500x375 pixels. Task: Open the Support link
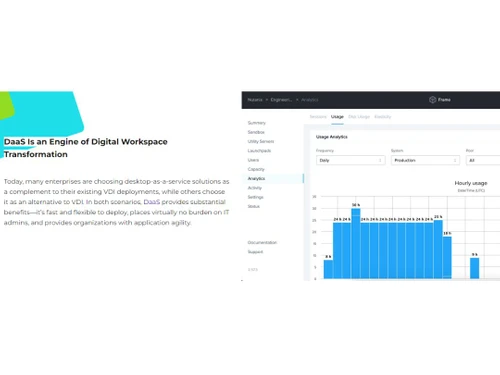[x=255, y=252]
